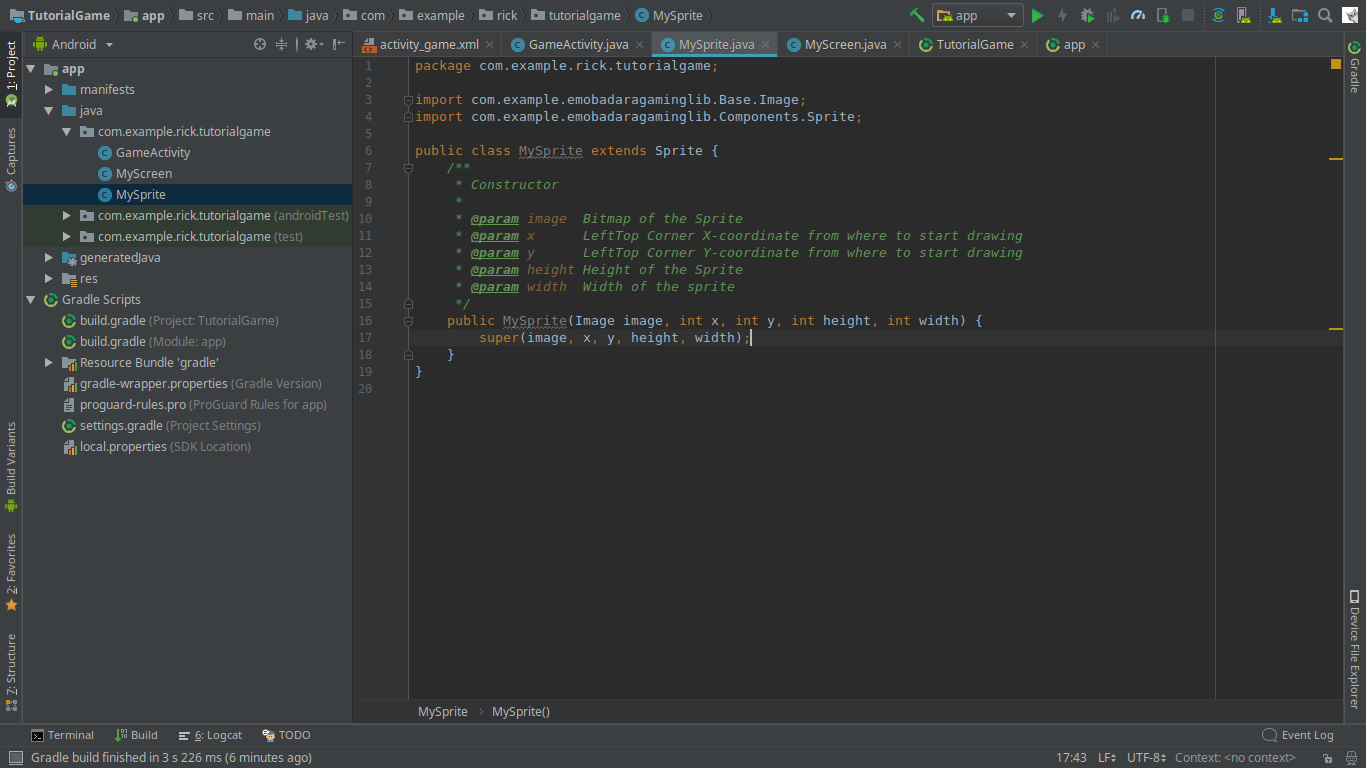Switch to the MyScreen.java tab
The height and width of the screenshot is (768, 1366).
tap(845, 45)
